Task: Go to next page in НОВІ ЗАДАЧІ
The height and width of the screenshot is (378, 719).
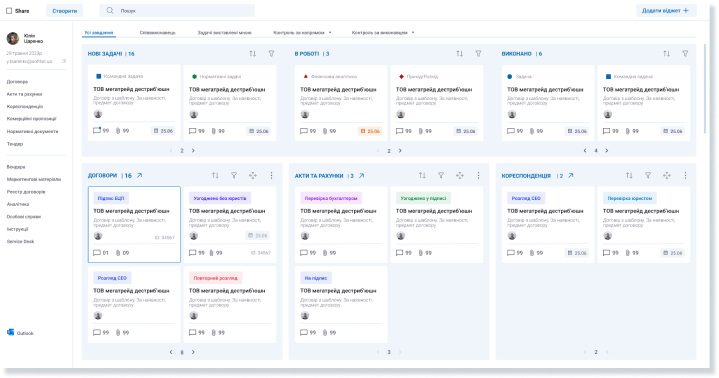Action: [x=193, y=150]
